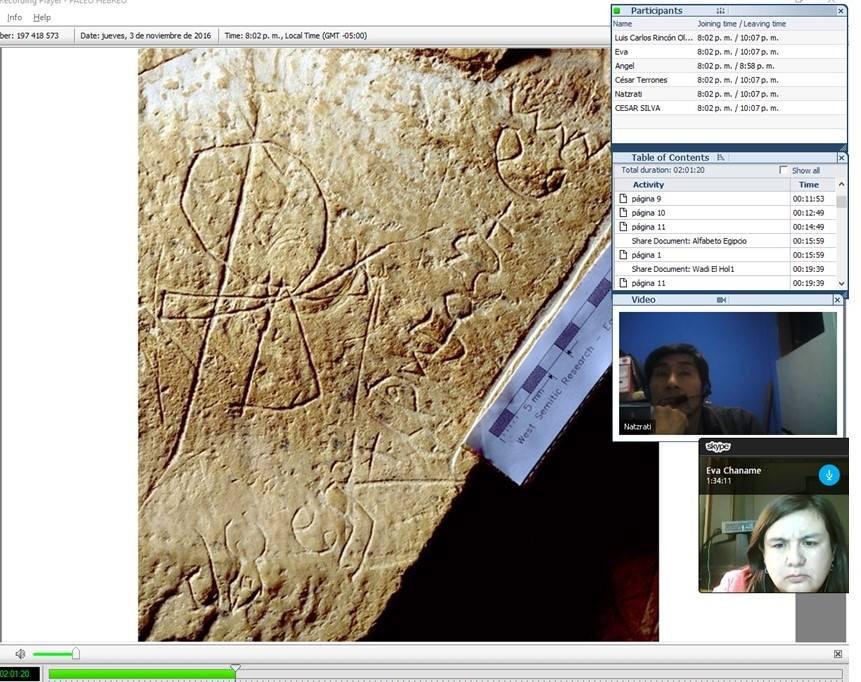The width and height of the screenshot is (861, 682).
Task: Click the camera icon in the Video panel header
Action: (x=722, y=300)
